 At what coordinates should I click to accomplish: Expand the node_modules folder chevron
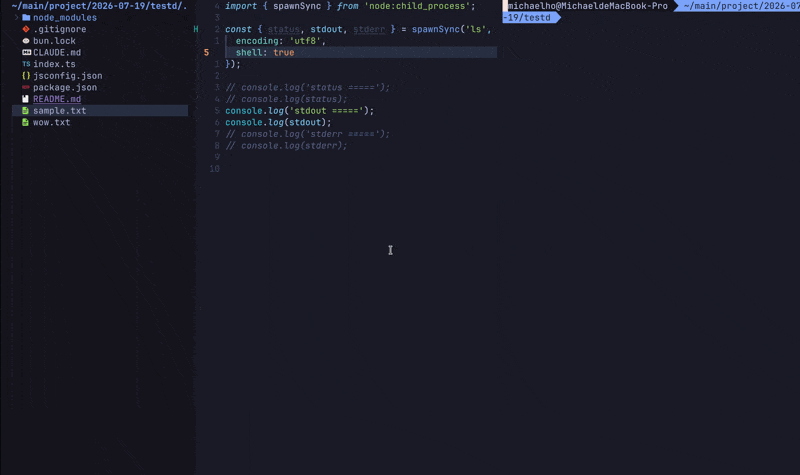[x=17, y=17]
